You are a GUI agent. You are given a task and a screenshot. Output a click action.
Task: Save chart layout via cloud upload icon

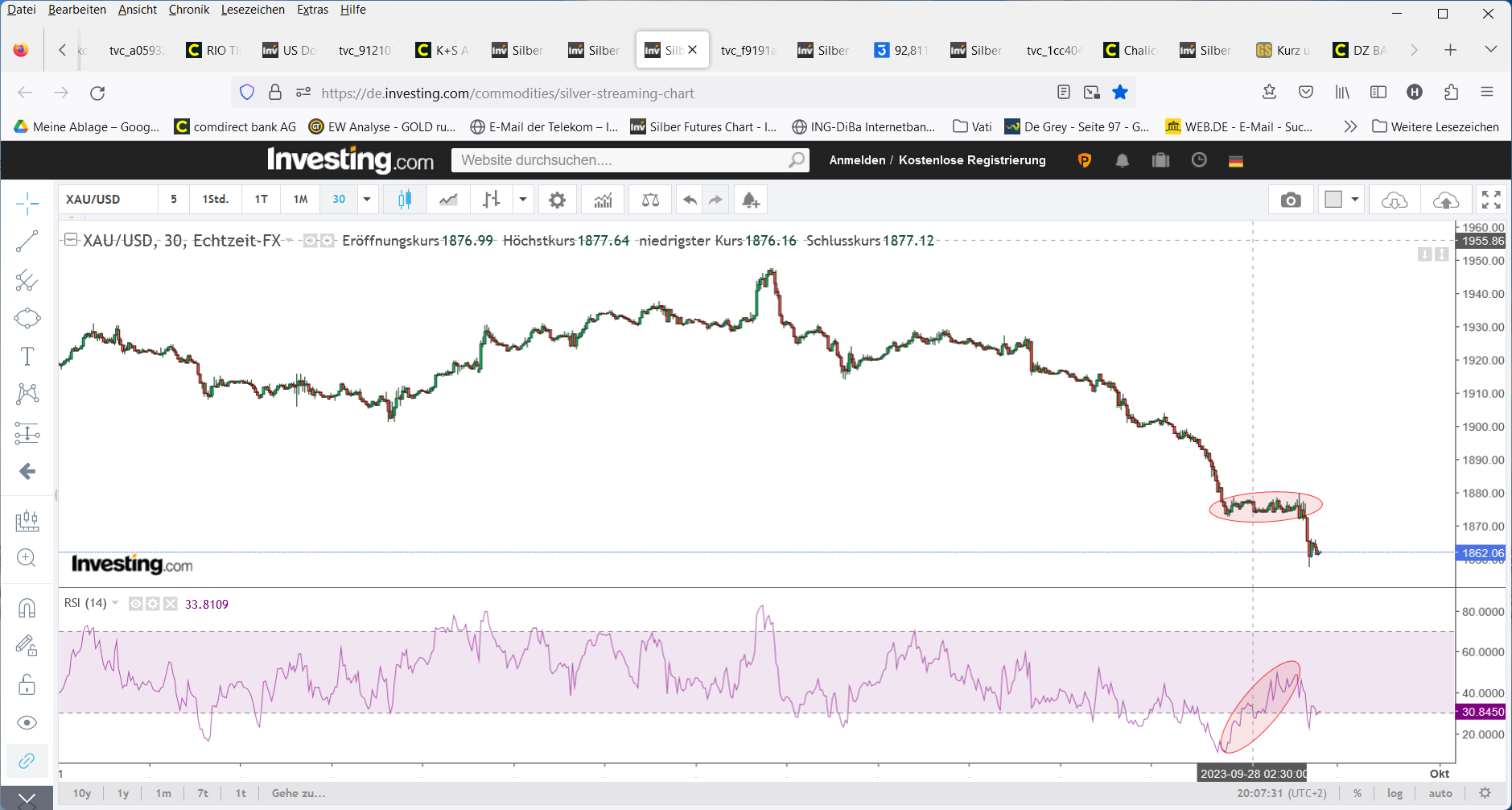tap(1445, 200)
